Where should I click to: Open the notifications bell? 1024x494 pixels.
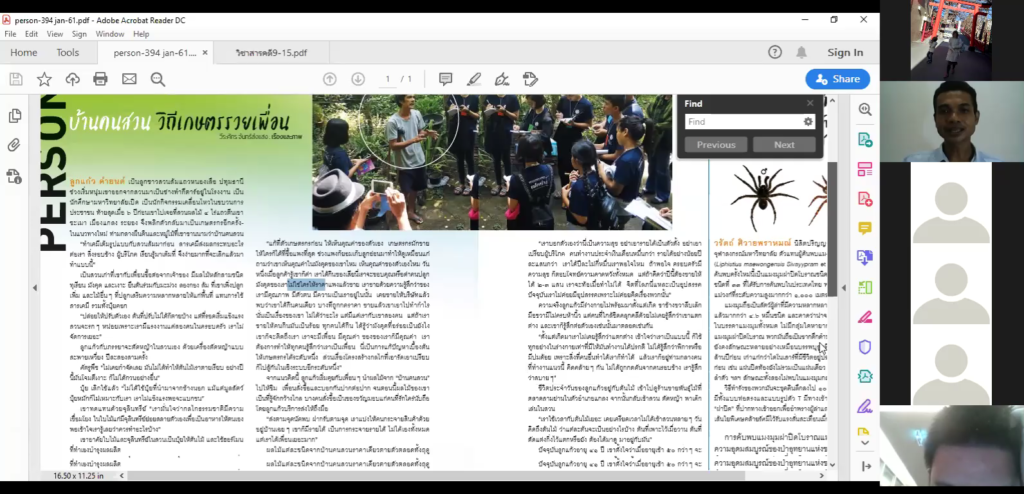pyautogui.click(x=801, y=52)
